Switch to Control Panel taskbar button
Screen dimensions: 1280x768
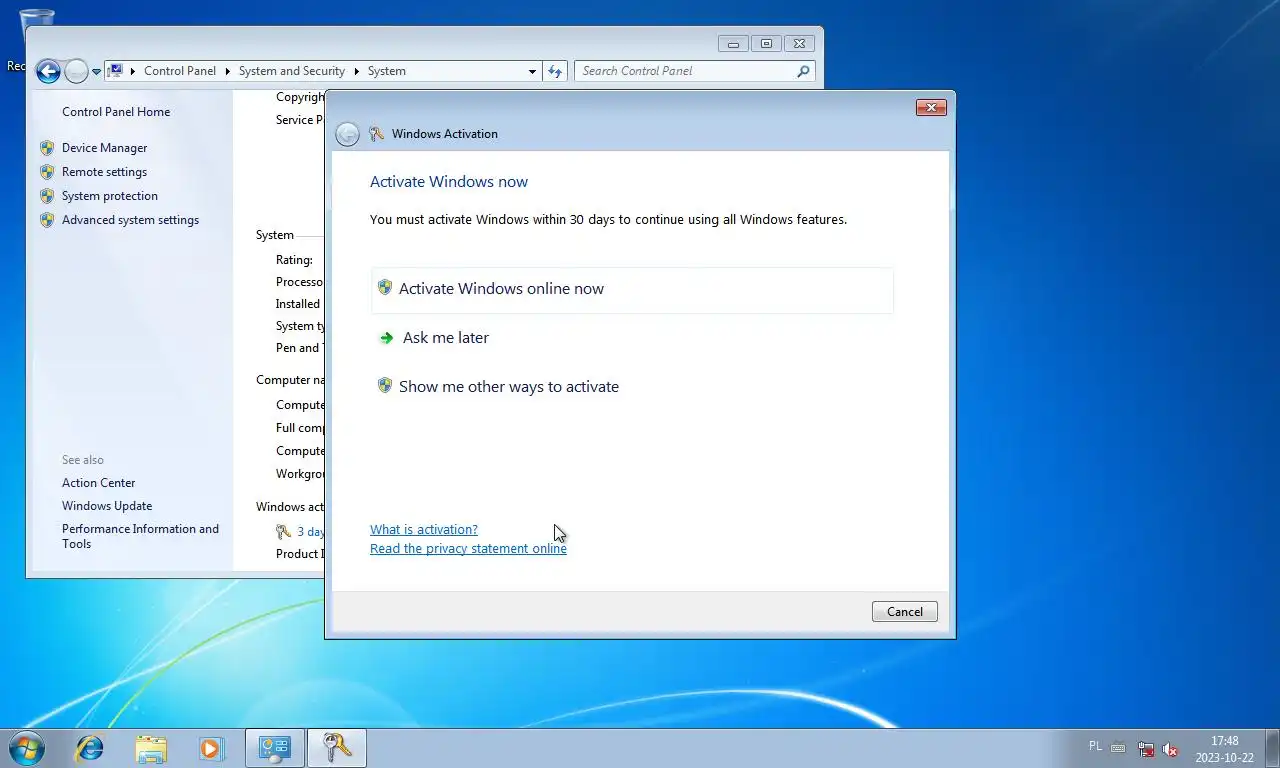275,748
